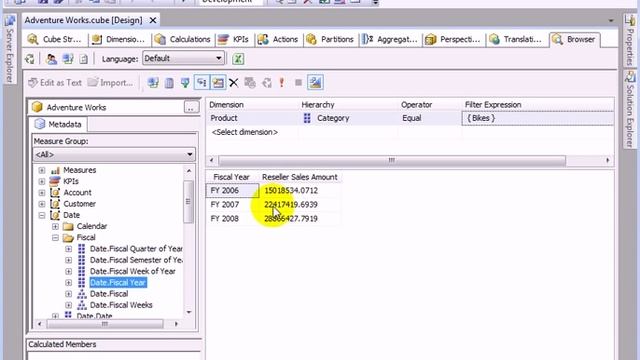Viewport: 640px width, 360px height.
Task: Select Date.Fiscal Week of Year item
Action: [133, 271]
